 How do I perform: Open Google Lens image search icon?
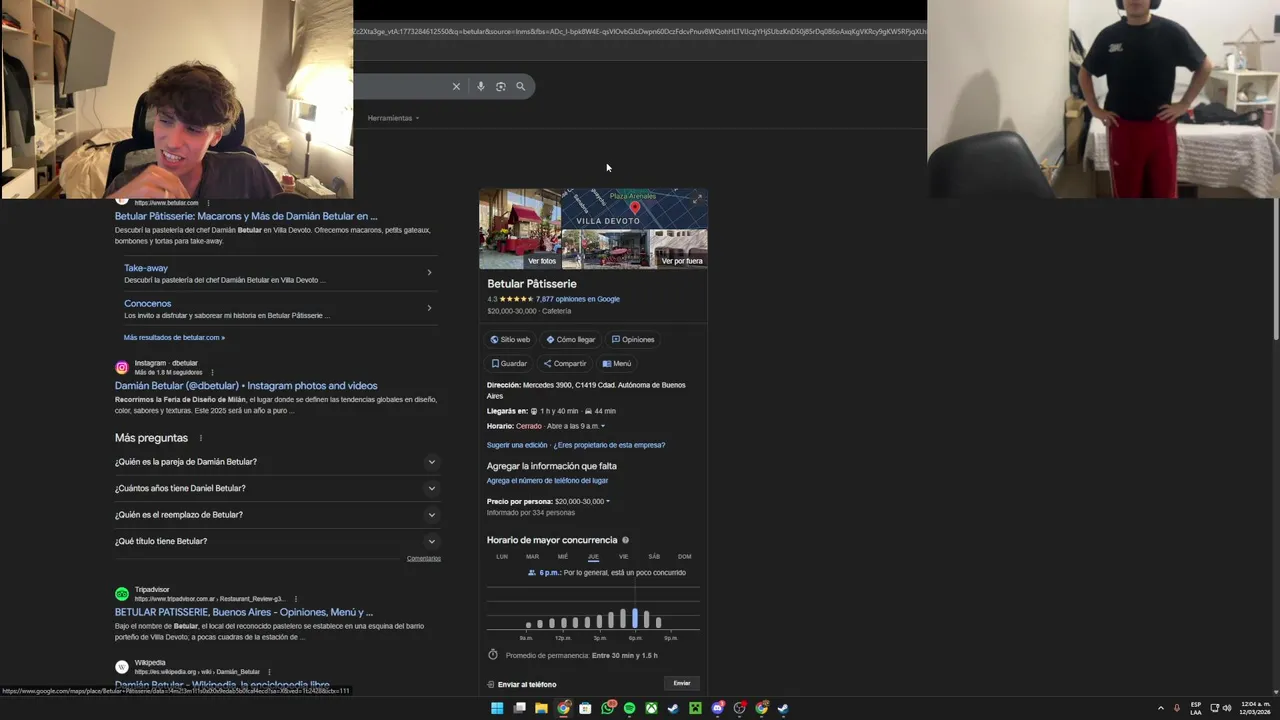coord(501,87)
